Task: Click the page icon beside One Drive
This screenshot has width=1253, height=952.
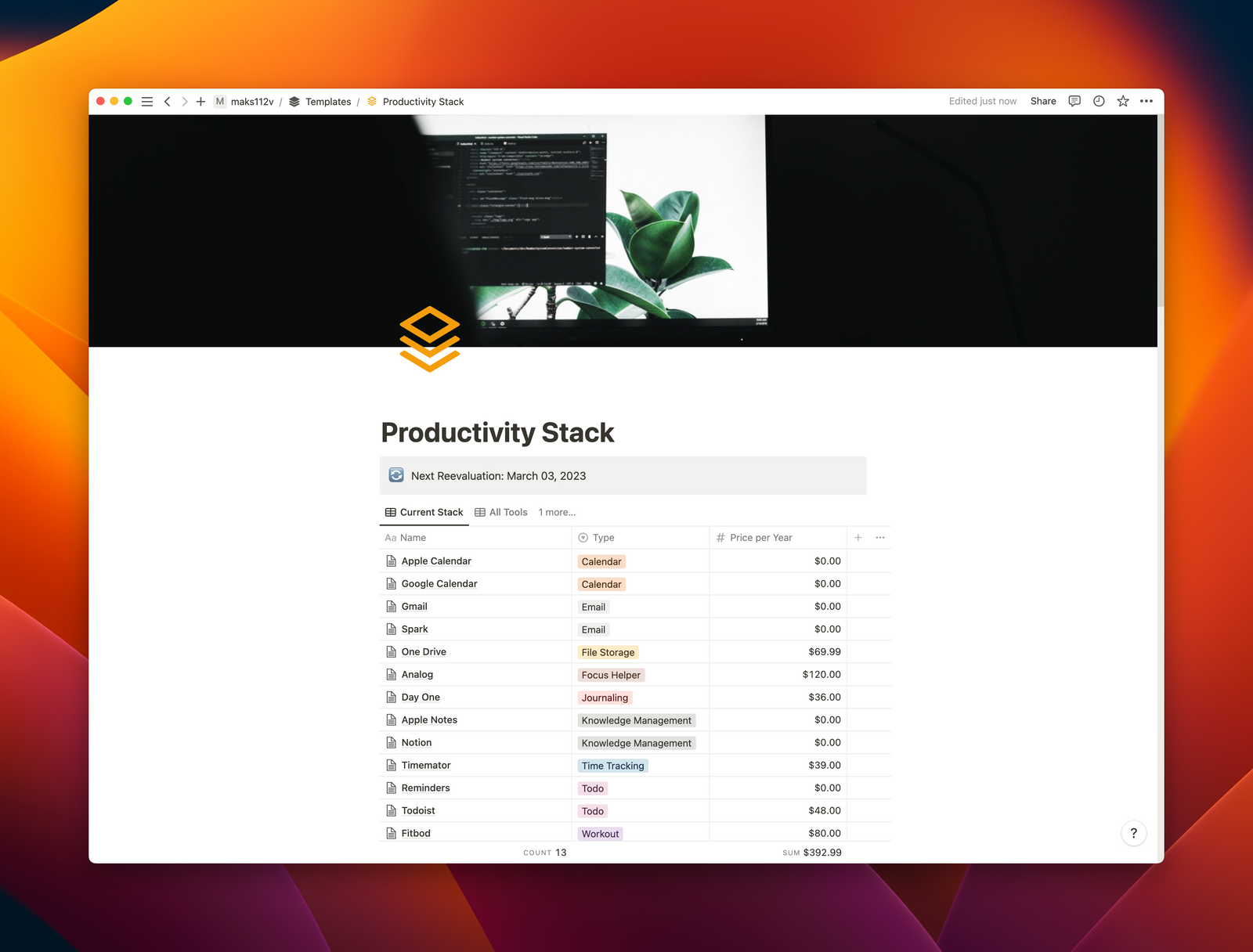Action: click(391, 651)
